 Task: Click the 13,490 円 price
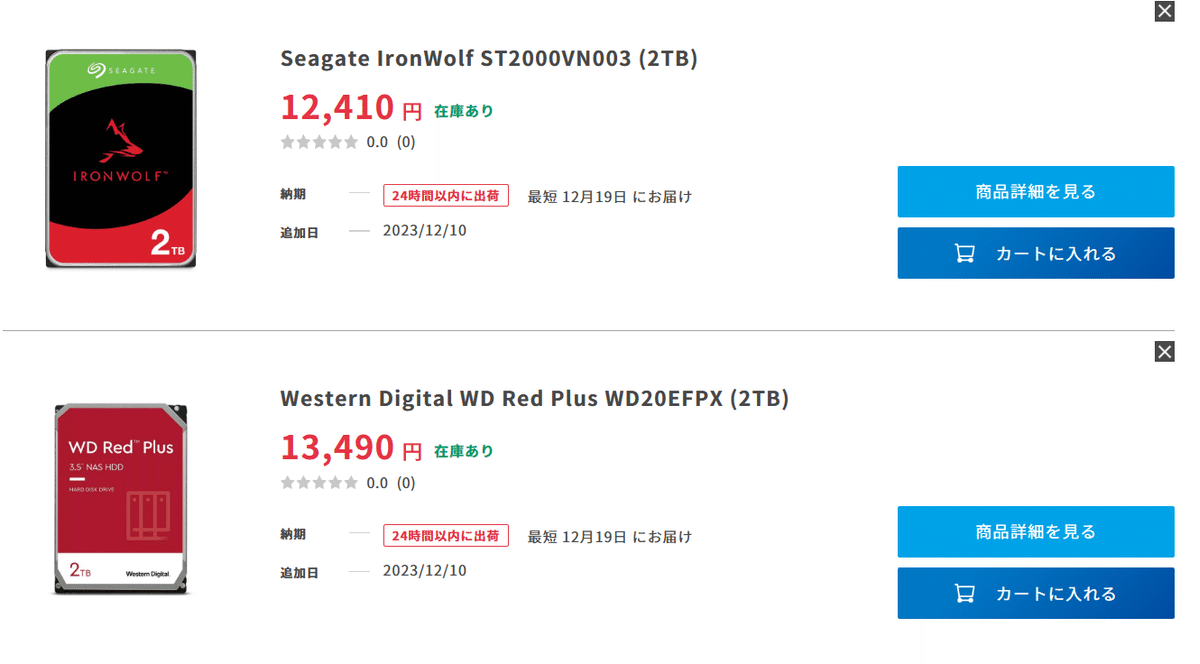point(351,446)
